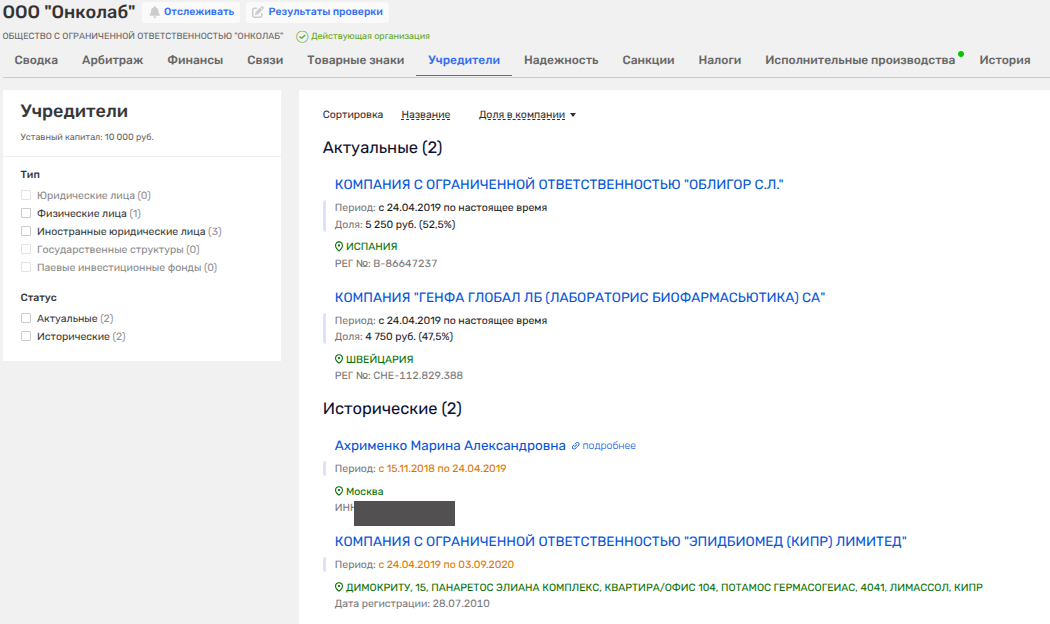Click the pencil icon in Результаты проверки

pyautogui.click(x=257, y=12)
